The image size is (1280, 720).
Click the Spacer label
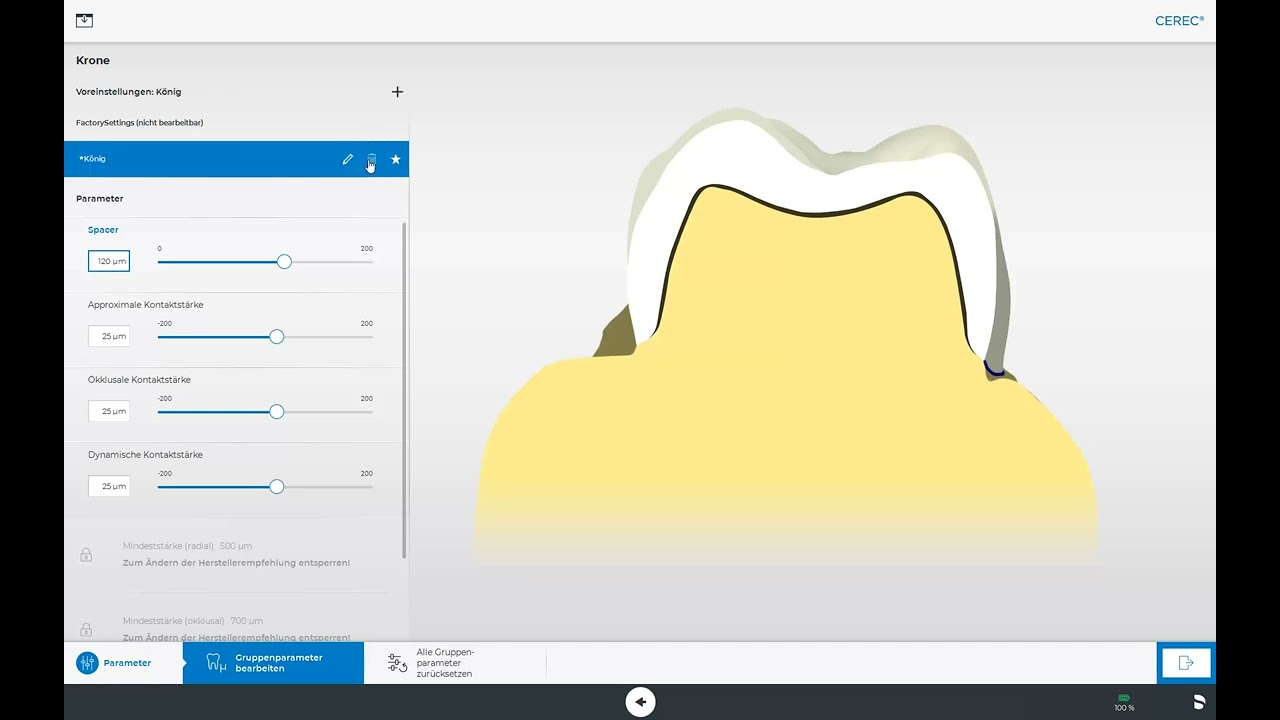pyautogui.click(x=103, y=230)
